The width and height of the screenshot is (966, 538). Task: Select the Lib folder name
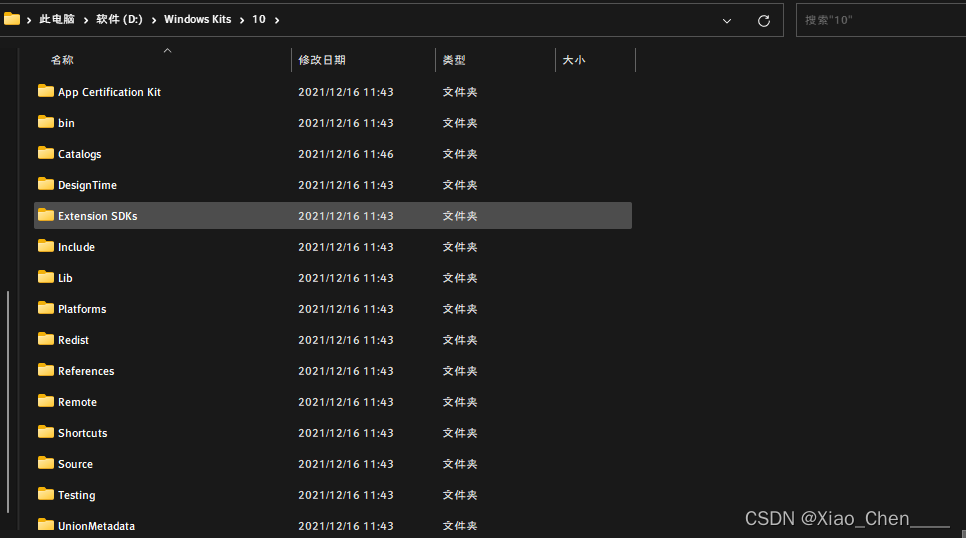coord(65,278)
